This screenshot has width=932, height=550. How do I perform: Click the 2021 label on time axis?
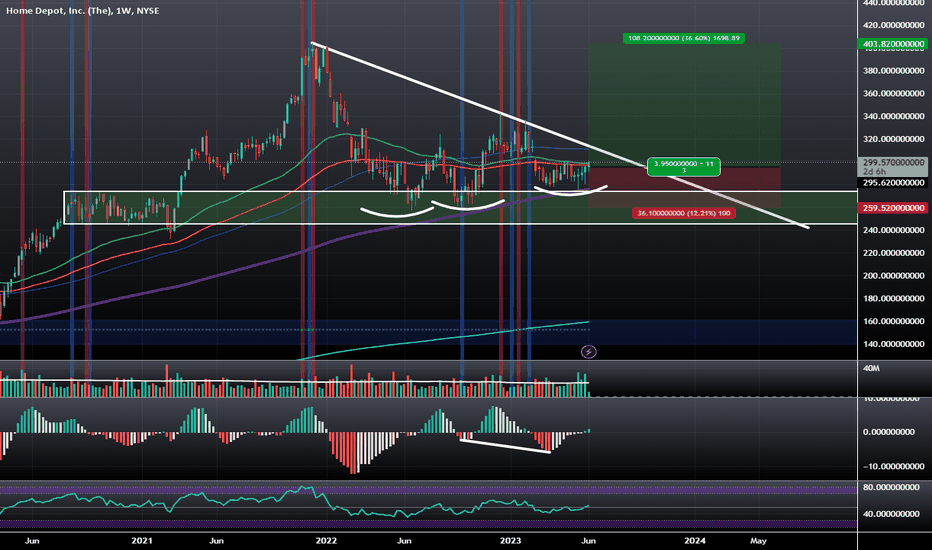(x=141, y=540)
